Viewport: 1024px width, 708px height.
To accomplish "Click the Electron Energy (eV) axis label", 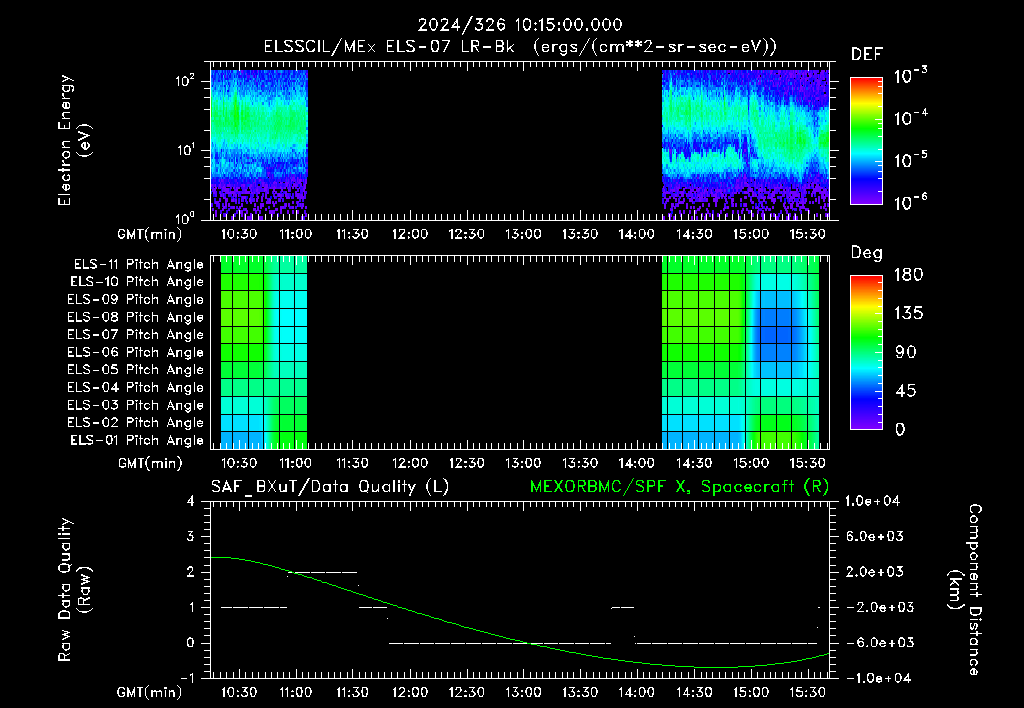I will [74, 140].
